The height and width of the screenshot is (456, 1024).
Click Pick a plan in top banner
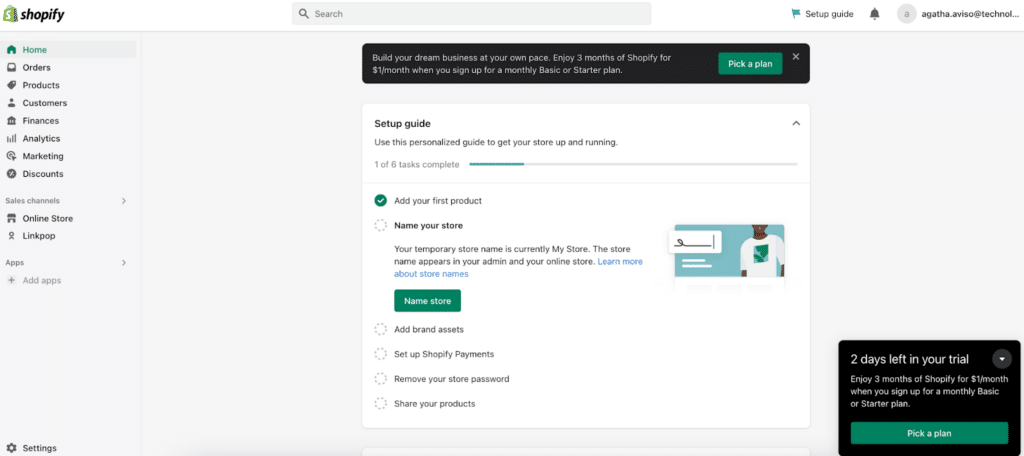pos(750,64)
